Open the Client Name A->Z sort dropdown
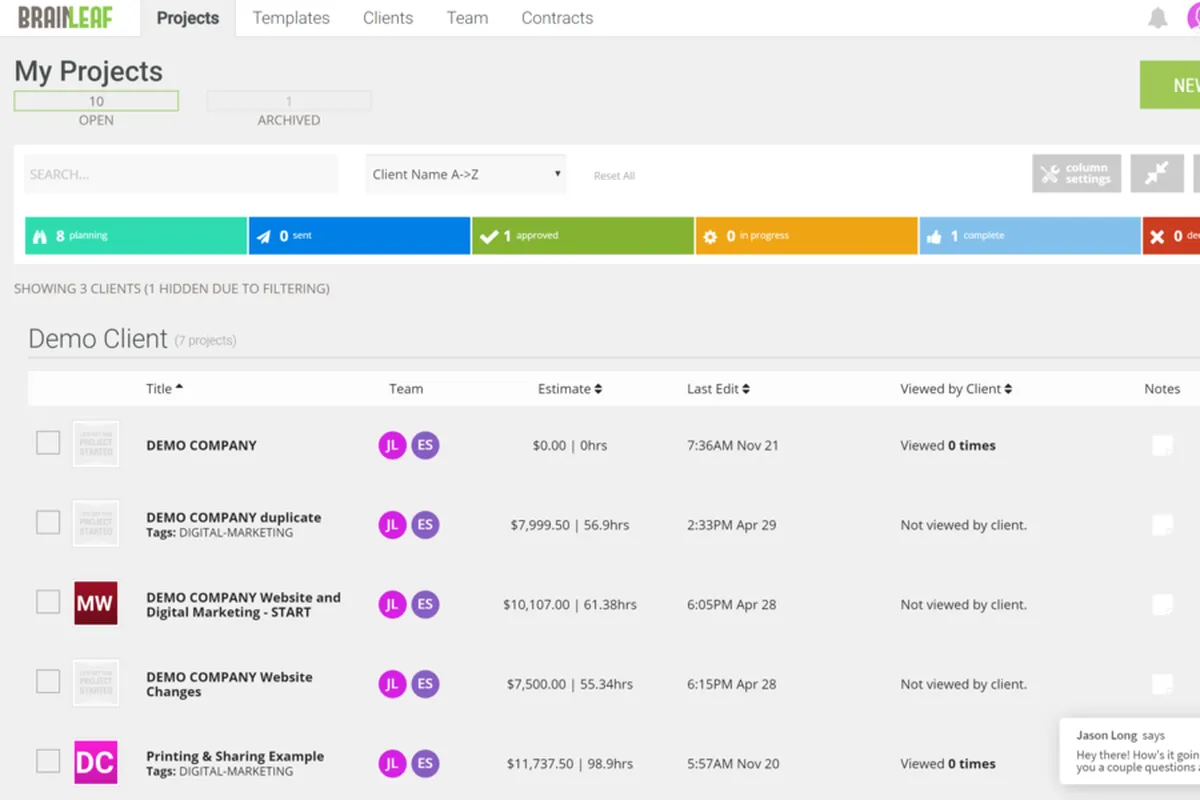The width and height of the screenshot is (1200, 800). click(x=466, y=174)
